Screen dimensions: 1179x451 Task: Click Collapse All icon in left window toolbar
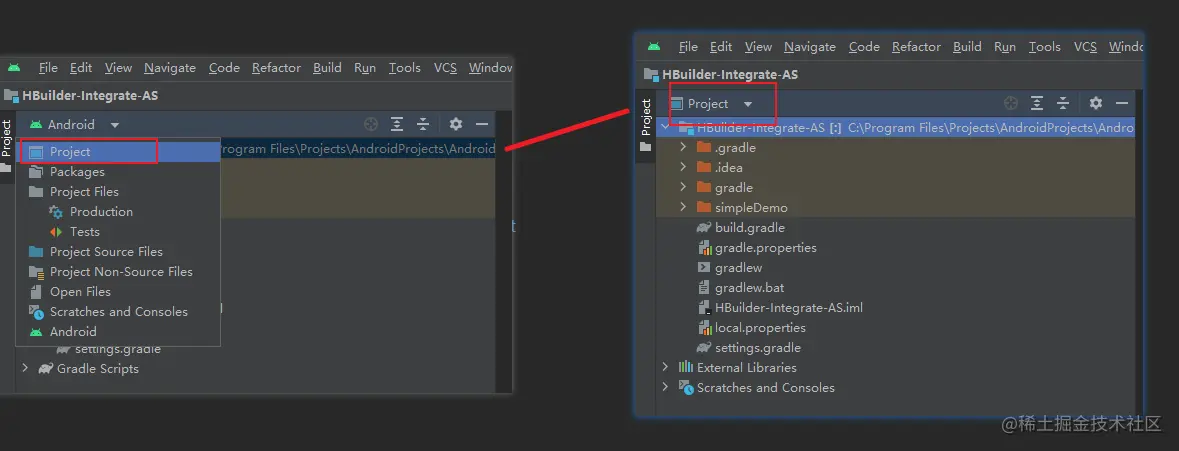pyautogui.click(x=423, y=124)
